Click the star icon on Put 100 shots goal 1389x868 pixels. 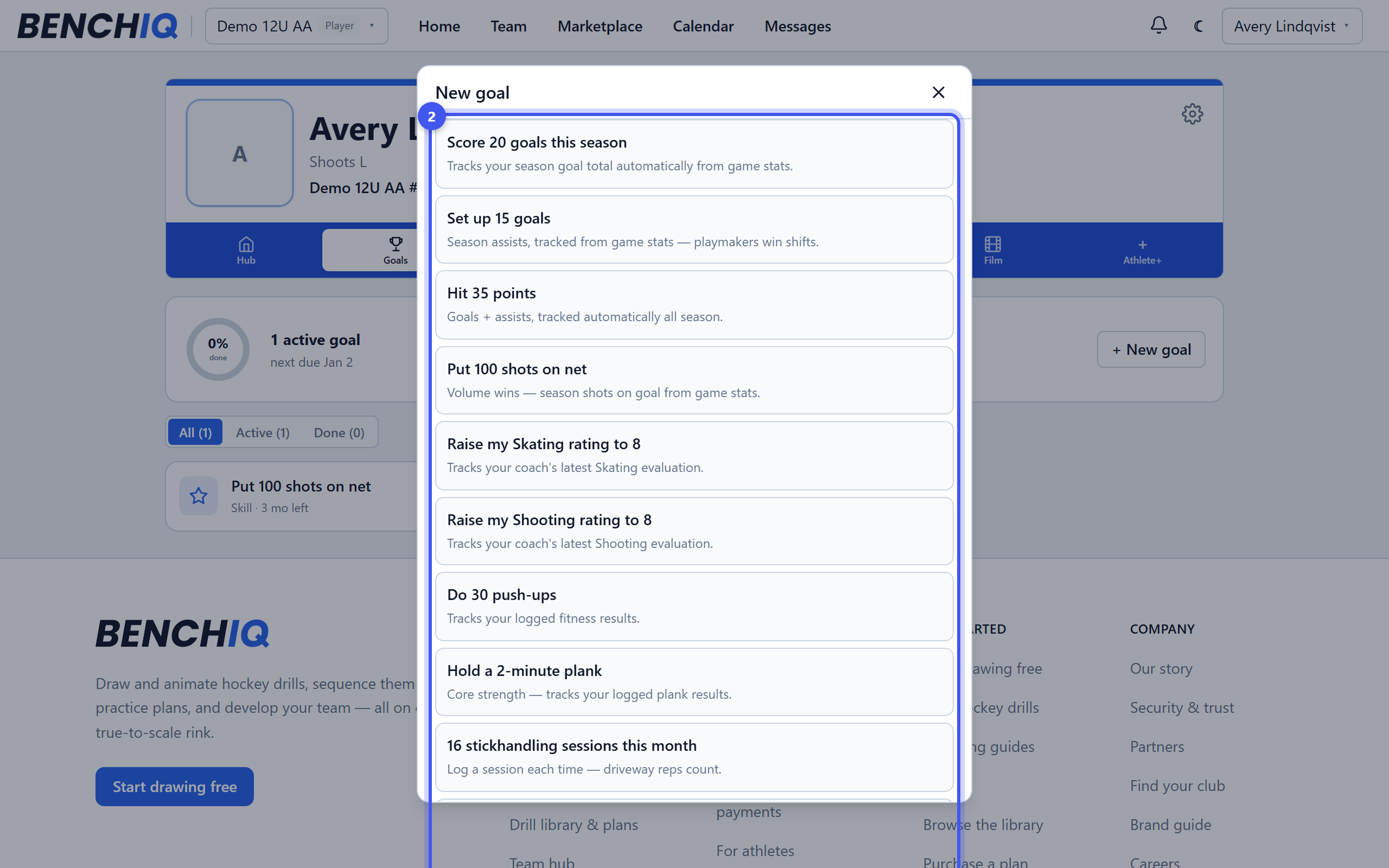(198, 495)
